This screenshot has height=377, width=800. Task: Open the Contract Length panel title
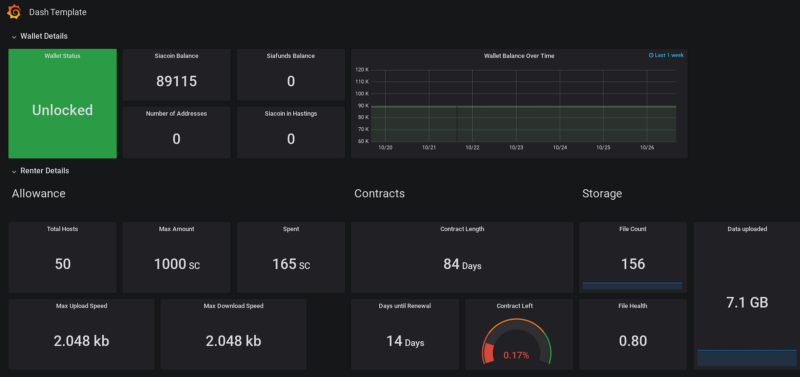(462, 229)
